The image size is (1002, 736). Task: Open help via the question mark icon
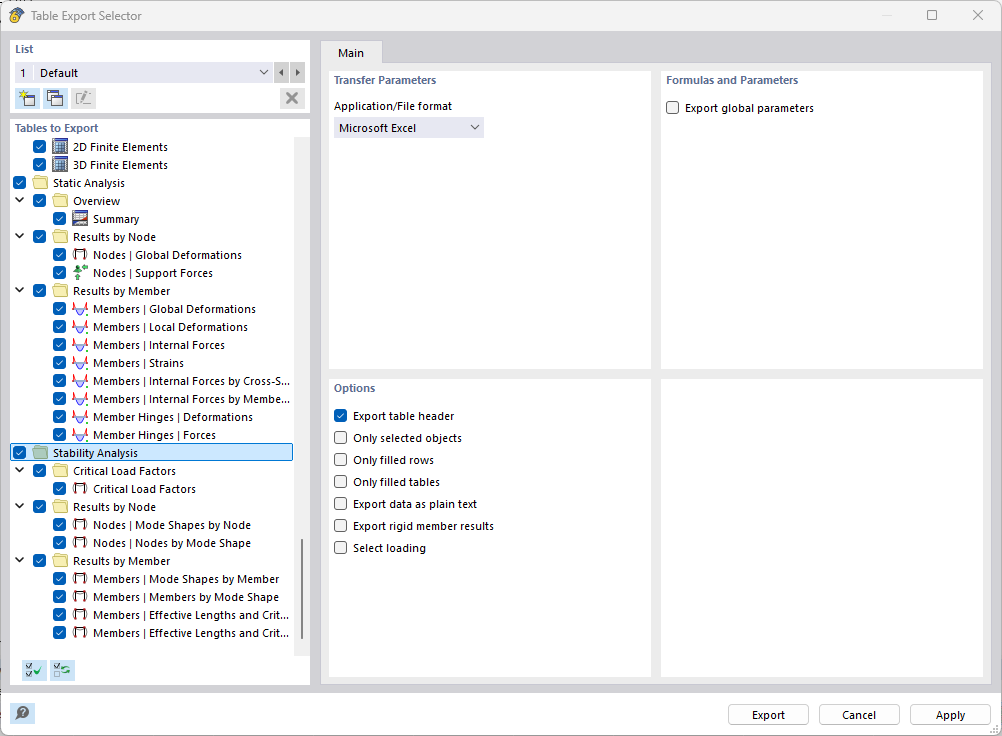(21, 713)
